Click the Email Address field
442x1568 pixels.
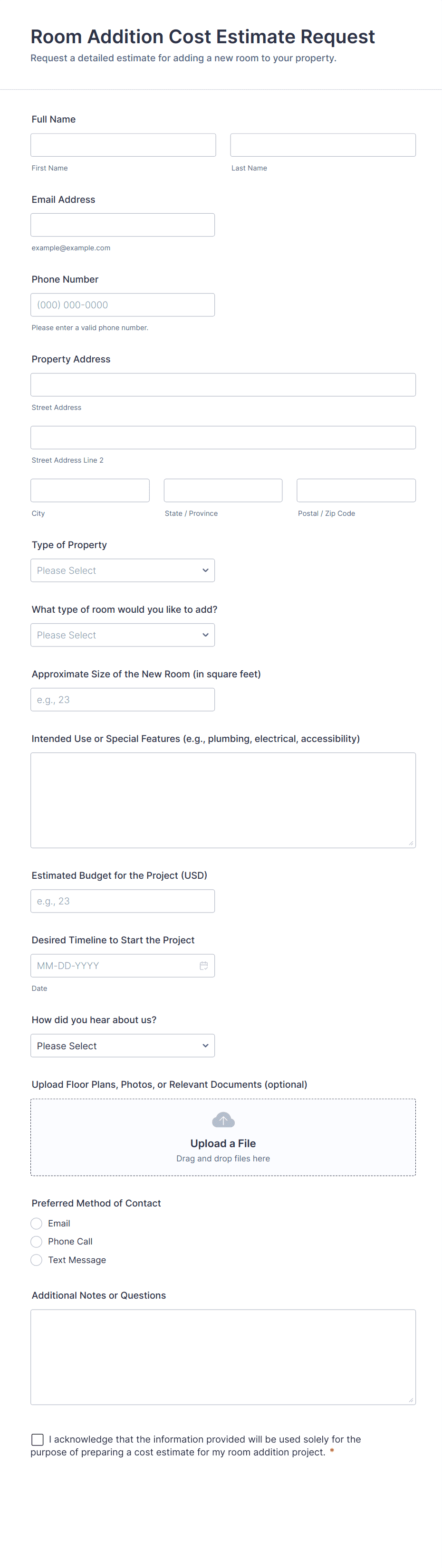122,225
